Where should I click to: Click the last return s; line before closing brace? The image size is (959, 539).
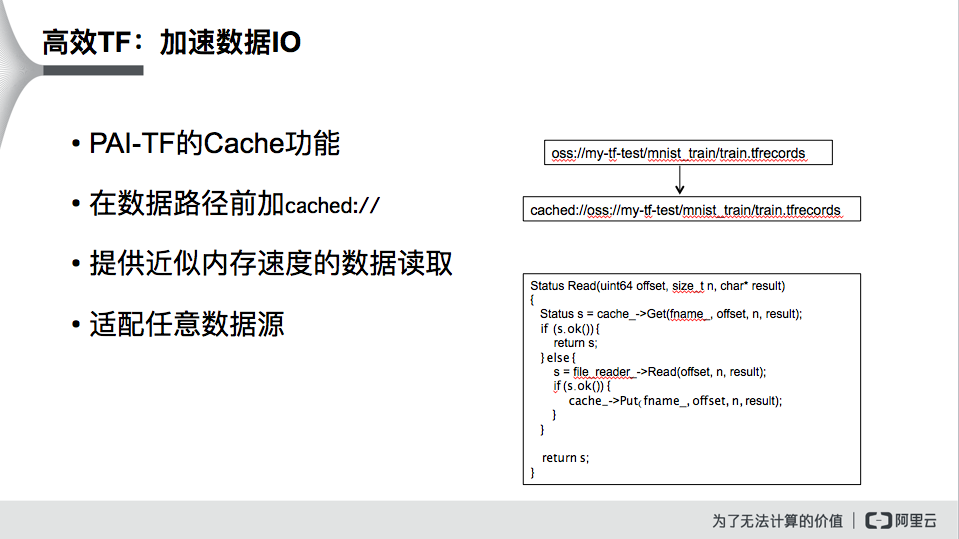565,458
